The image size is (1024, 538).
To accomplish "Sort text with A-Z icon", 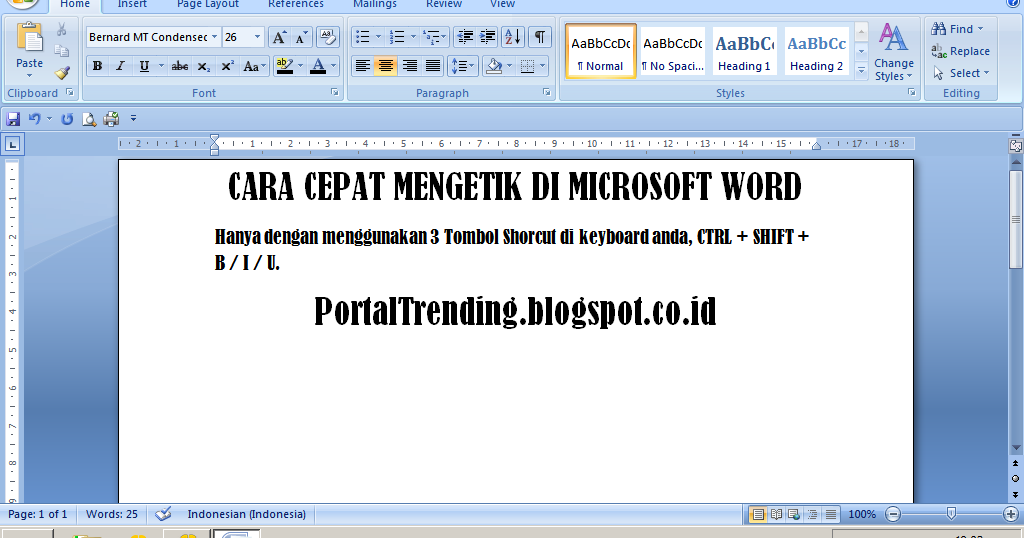I will 513,37.
